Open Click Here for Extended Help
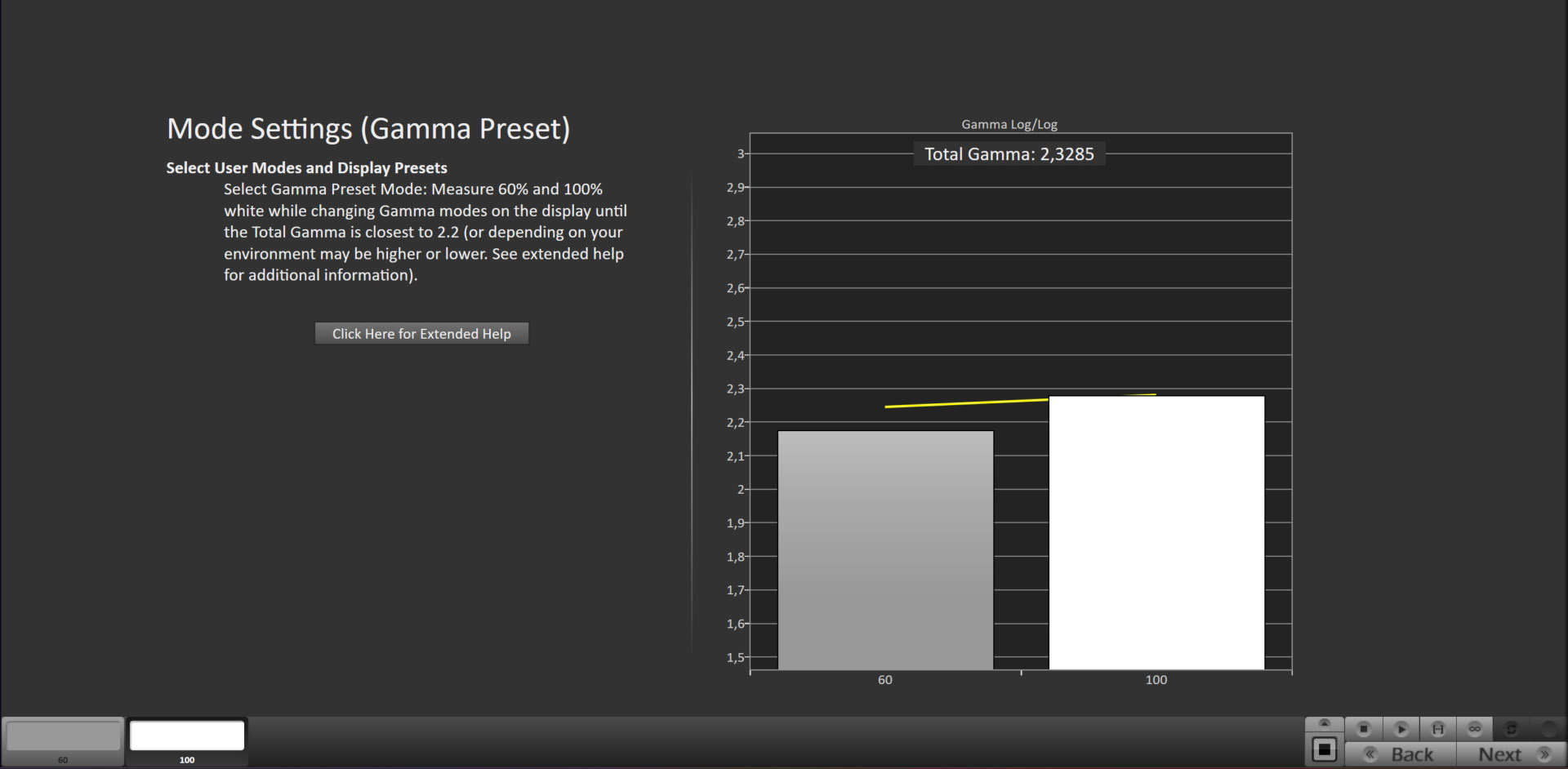Screen dimensions: 1568x769 pos(421,334)
